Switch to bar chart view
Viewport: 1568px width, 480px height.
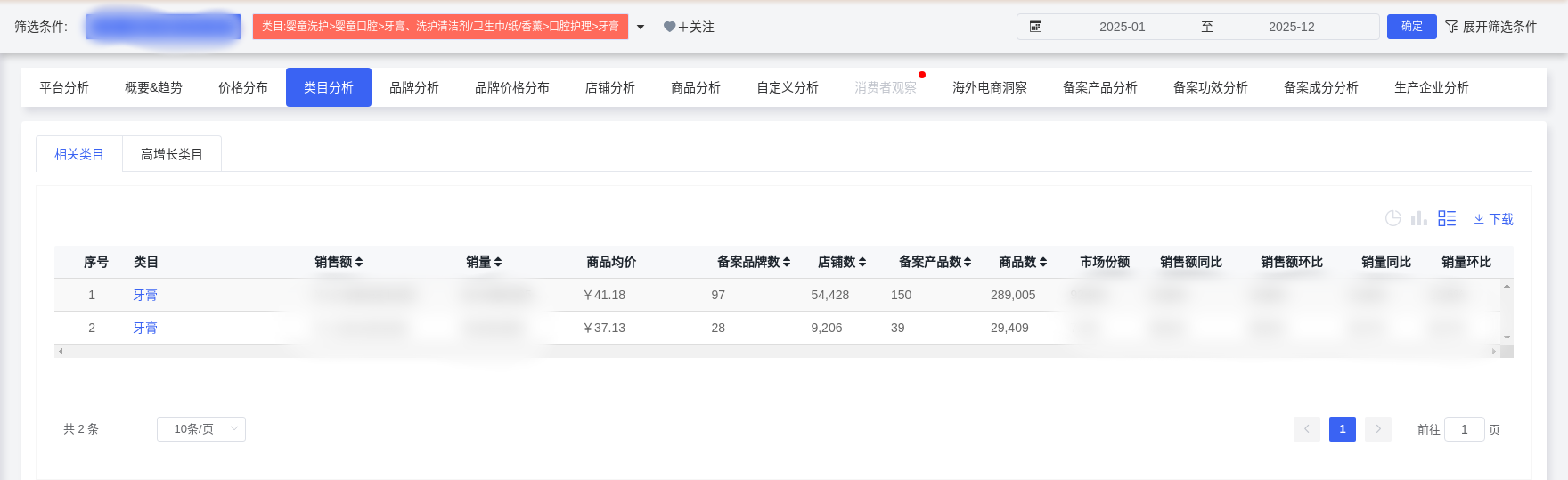(1419, 218)
